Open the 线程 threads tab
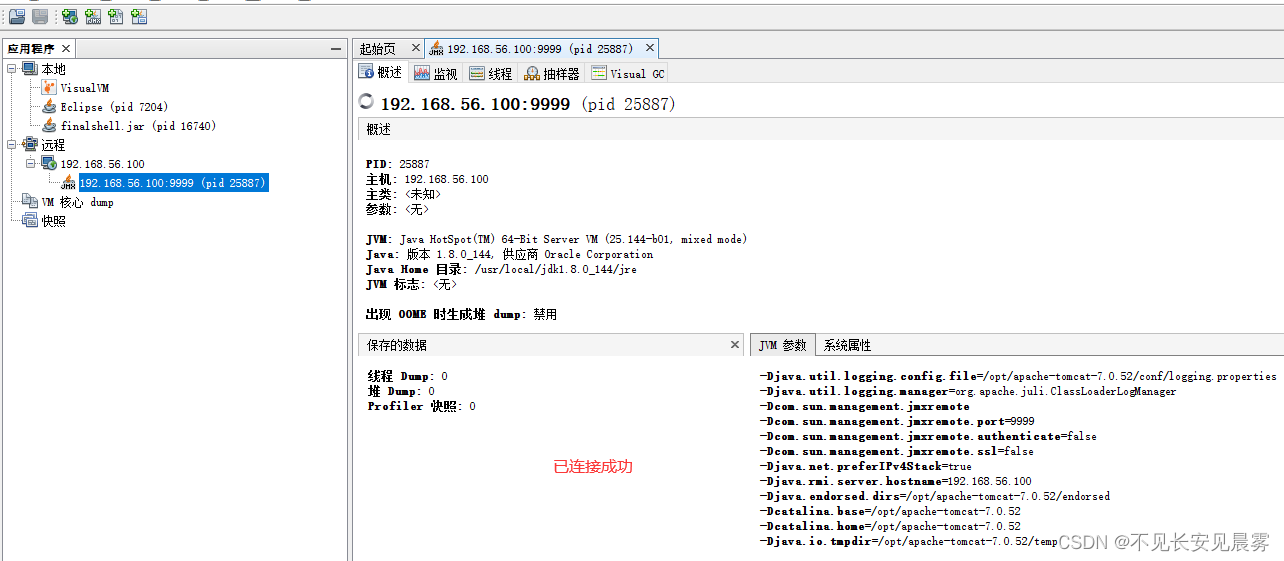The width and height of the screenshot is (1284, 561). click(490, 74)
